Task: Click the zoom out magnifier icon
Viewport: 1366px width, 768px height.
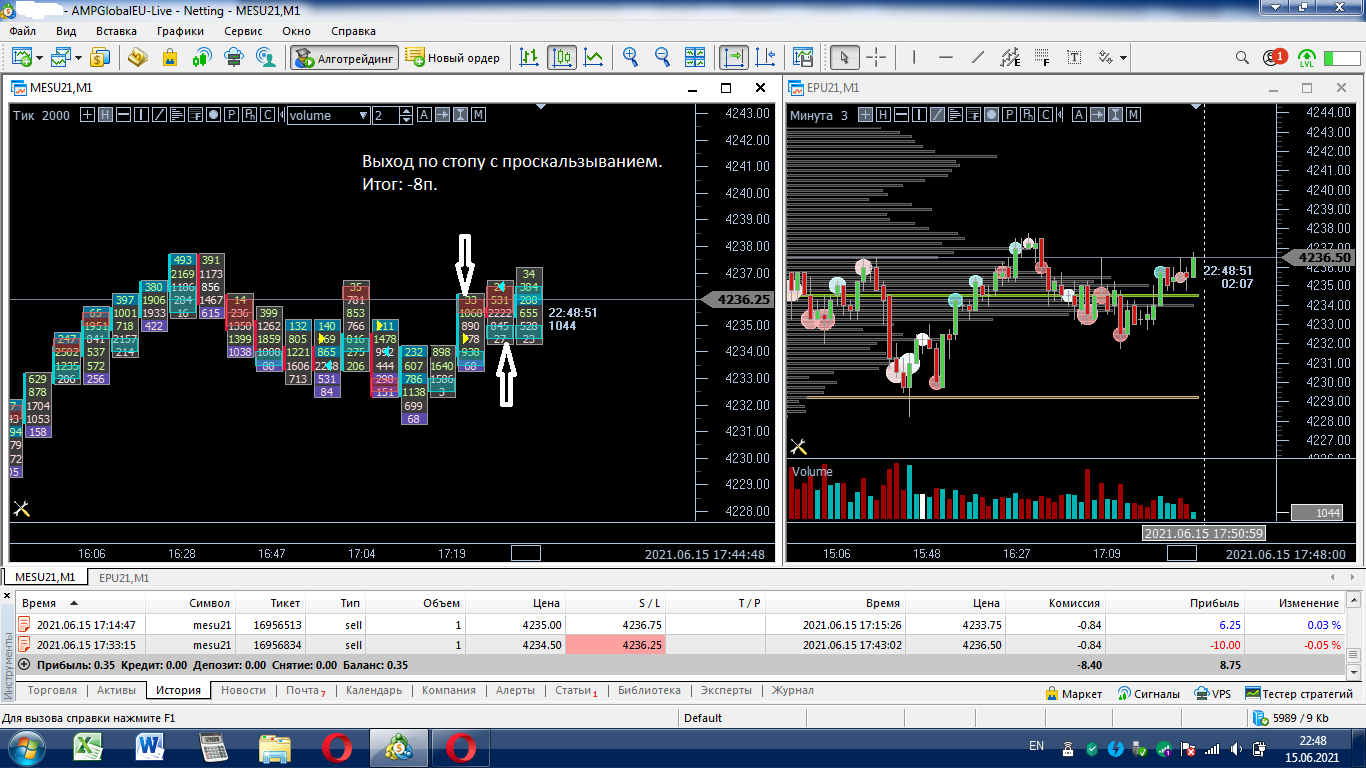Action: [662, 57]
